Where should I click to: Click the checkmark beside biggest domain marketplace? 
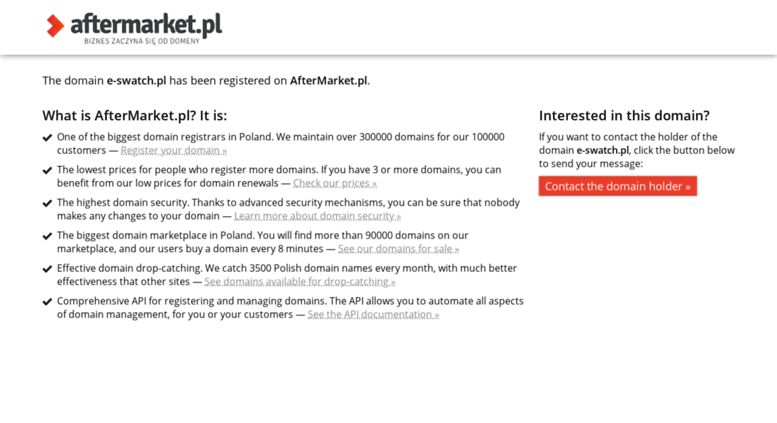point(47,236)
